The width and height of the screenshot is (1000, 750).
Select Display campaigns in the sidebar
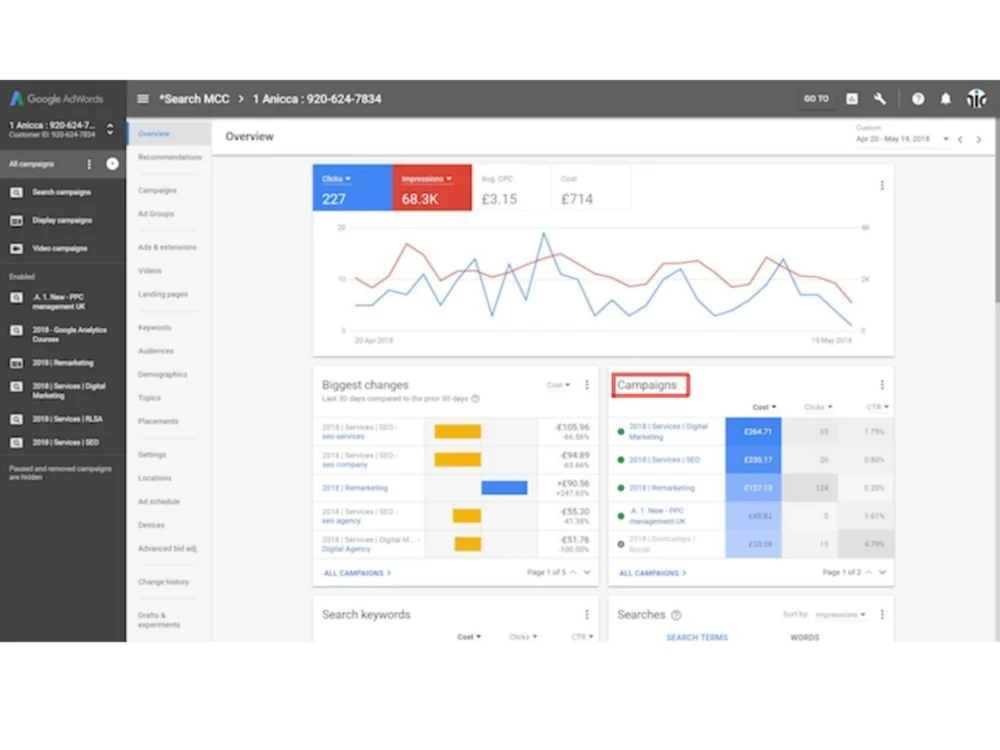[x=62, y=220]
